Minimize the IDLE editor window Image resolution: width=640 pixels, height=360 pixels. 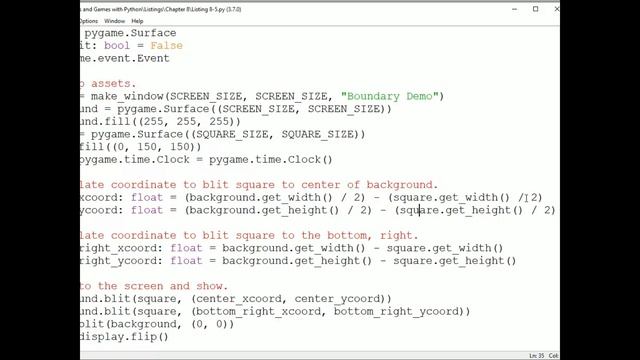tap(514, 9)
